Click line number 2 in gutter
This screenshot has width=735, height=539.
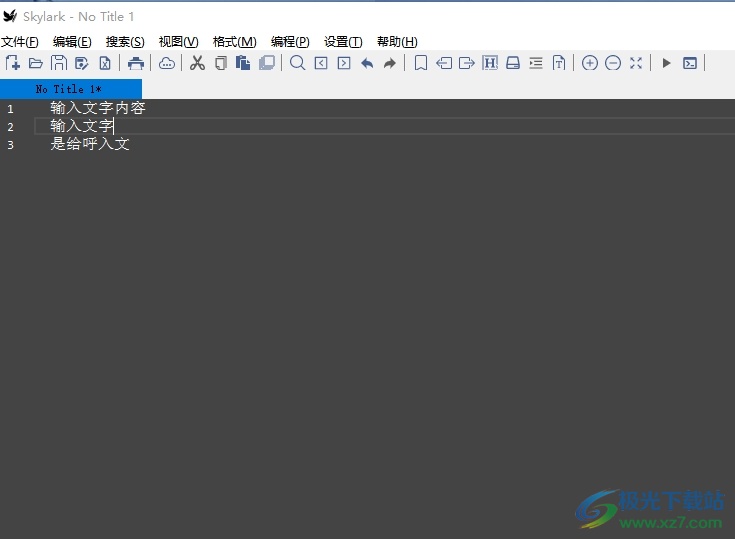pos(10,127)
